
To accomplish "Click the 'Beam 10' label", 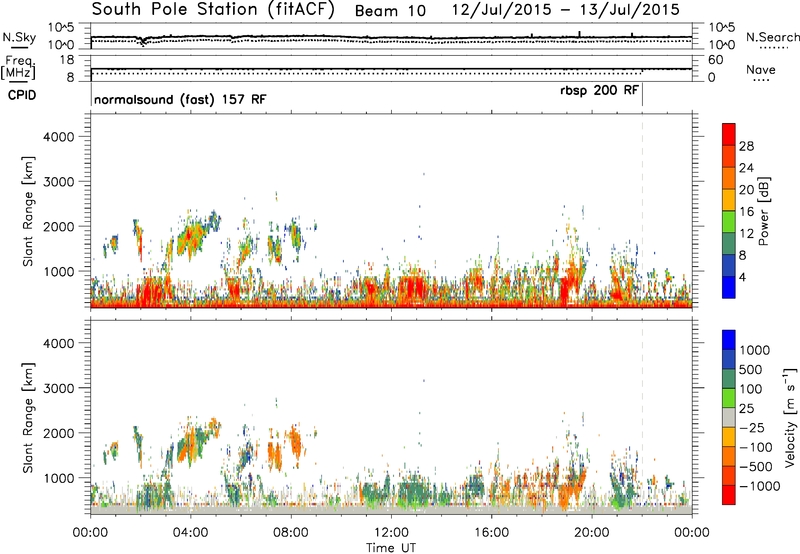I will click(390, 11).
